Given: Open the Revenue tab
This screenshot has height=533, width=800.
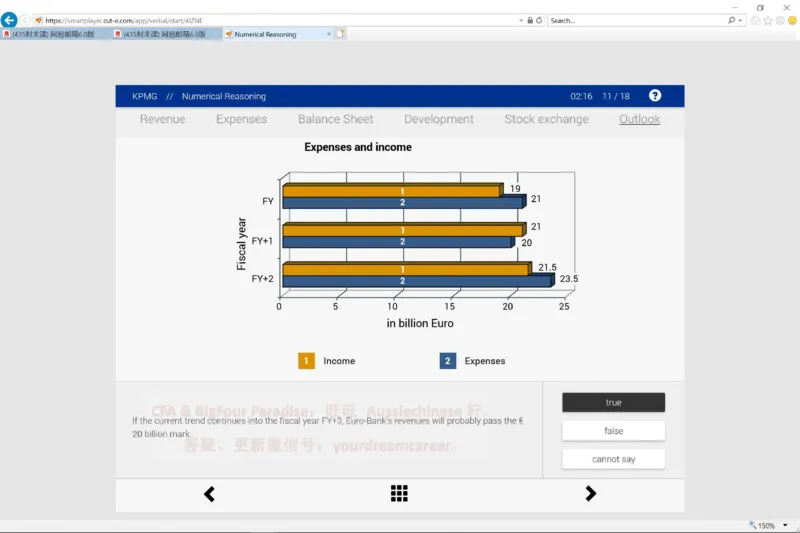Looking at the screenshot, I should click(x=162, y=119).
